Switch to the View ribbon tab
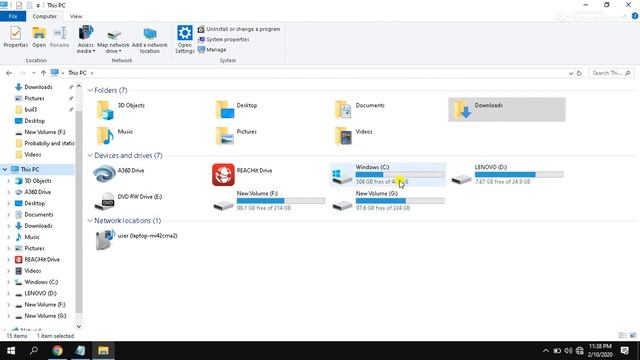The image size is (640, 360). pyautogui.click(x=76, y=16)
